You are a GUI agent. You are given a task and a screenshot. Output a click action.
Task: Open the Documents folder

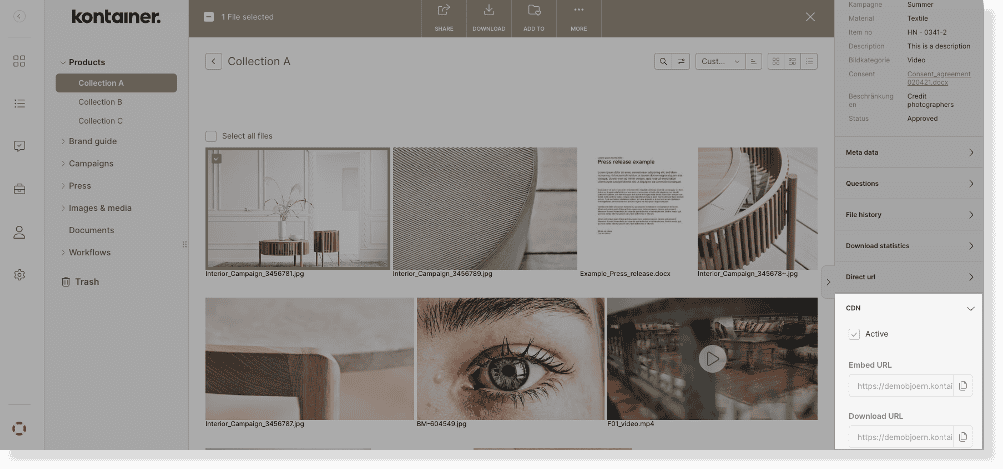click(91, 230)
